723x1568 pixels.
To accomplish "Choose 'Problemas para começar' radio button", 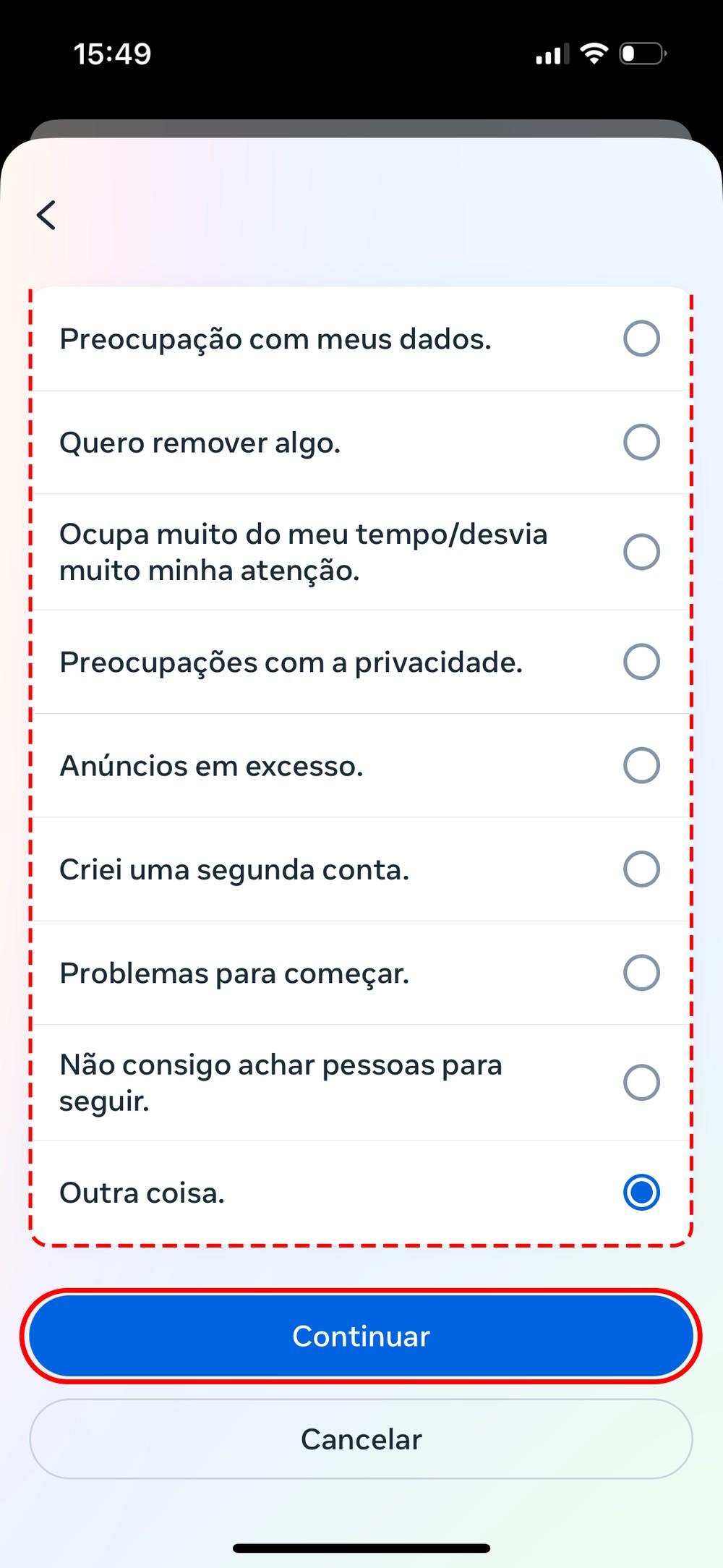I will [641, 973].
